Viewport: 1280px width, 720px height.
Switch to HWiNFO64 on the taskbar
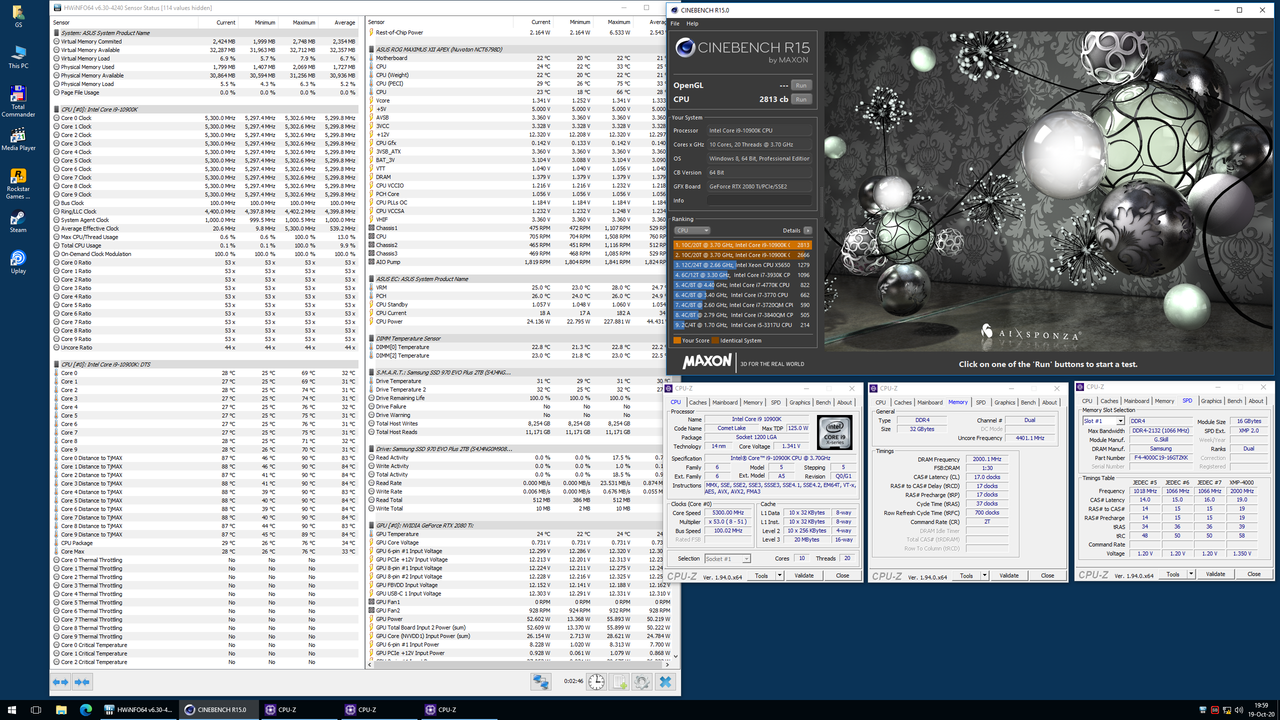pyautogui.click(x=138, y=709)
